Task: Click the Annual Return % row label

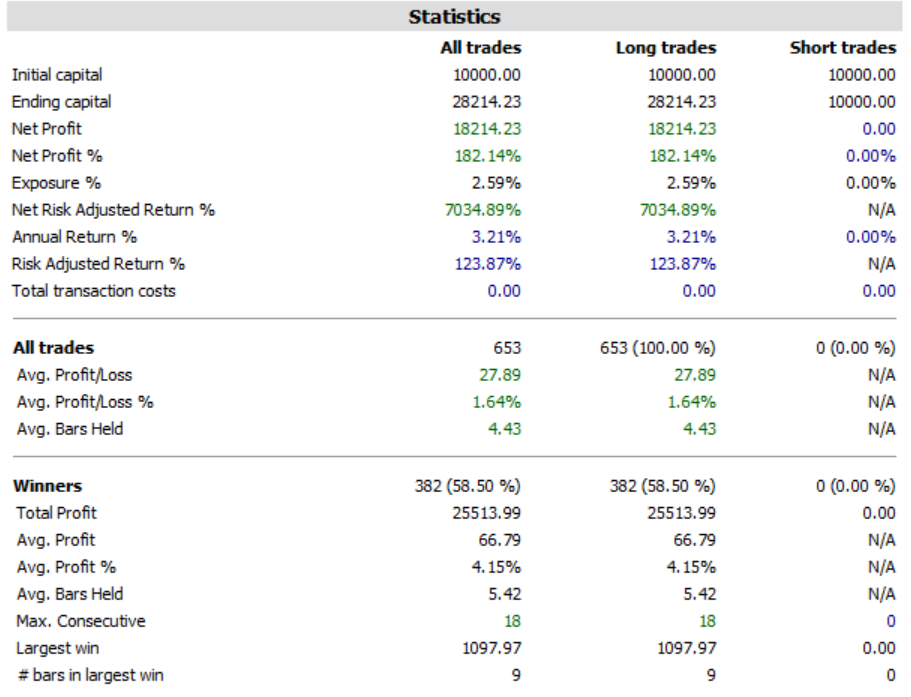Action: coord(74,237)
